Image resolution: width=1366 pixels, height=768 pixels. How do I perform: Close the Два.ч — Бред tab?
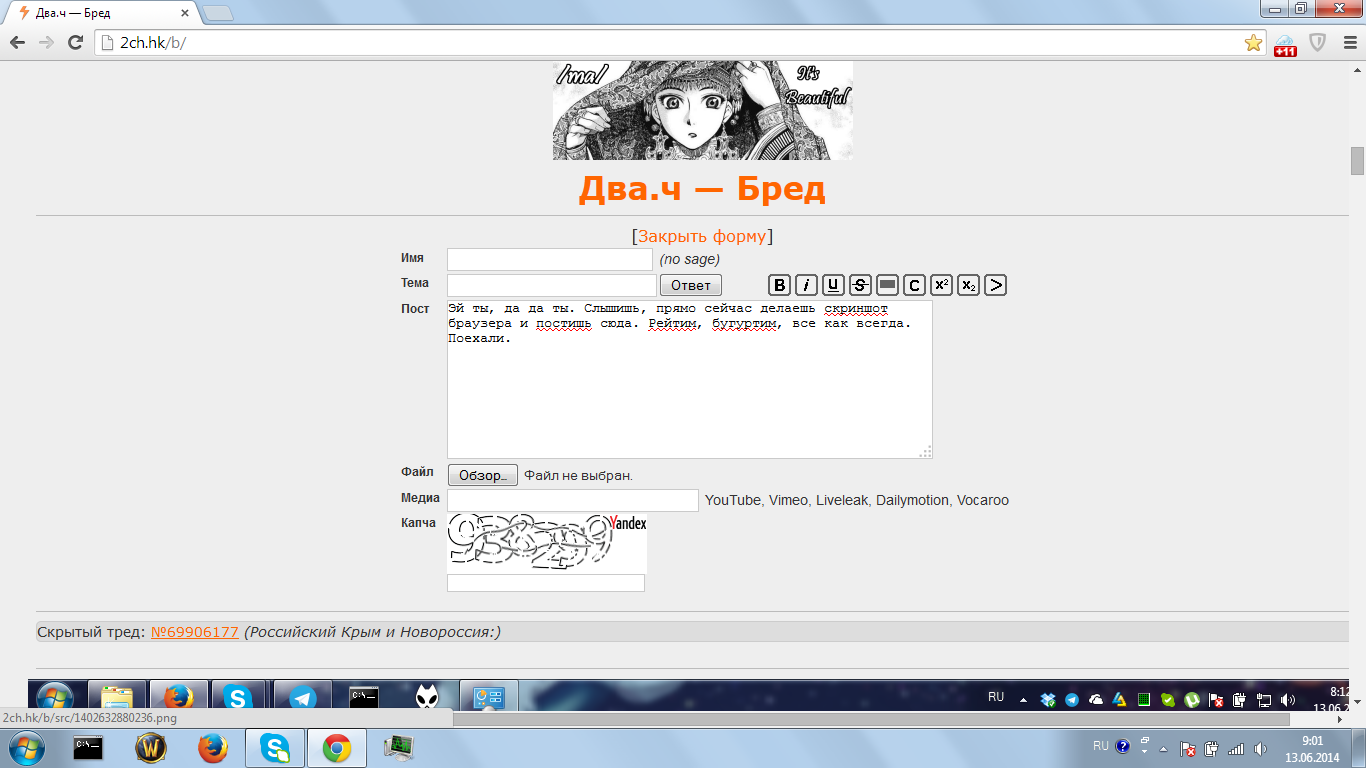coord(185,14)
